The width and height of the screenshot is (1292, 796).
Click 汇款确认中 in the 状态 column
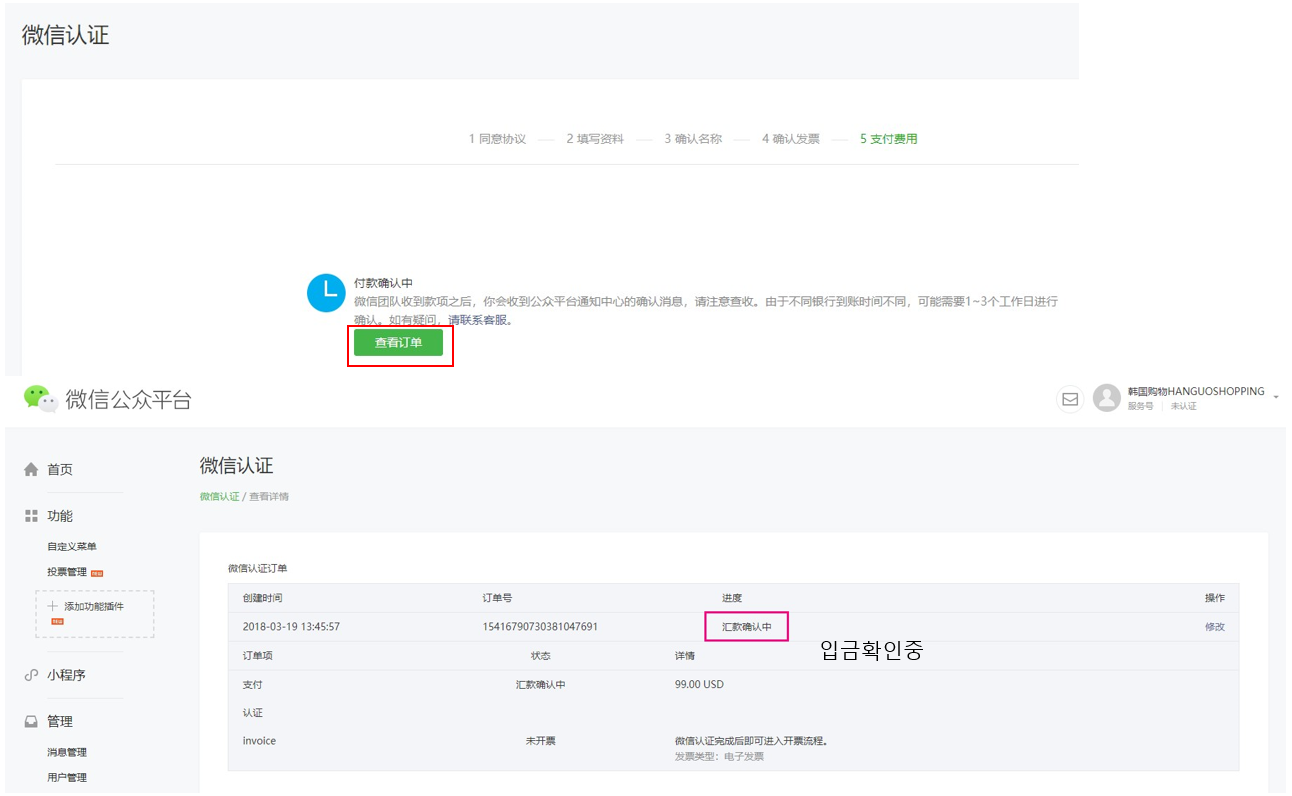540,685
